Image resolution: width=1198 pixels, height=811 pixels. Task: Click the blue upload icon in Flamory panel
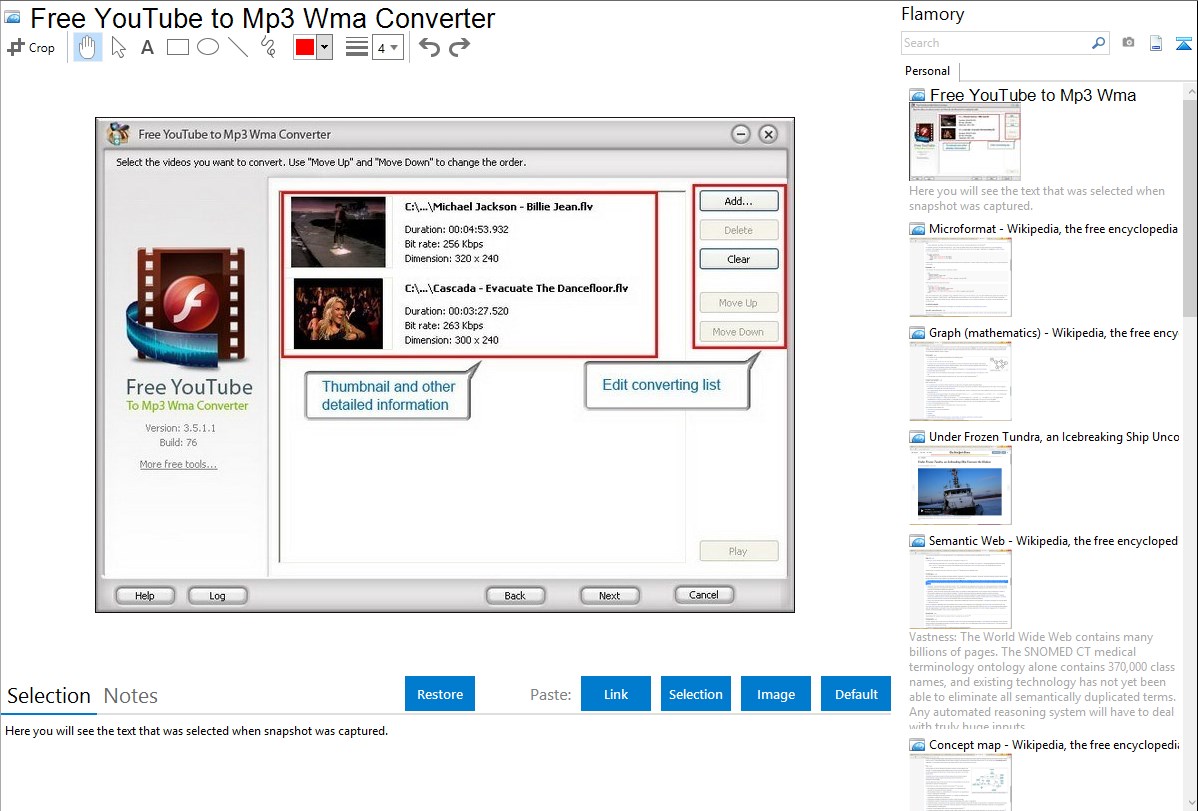coord(1183,43)
